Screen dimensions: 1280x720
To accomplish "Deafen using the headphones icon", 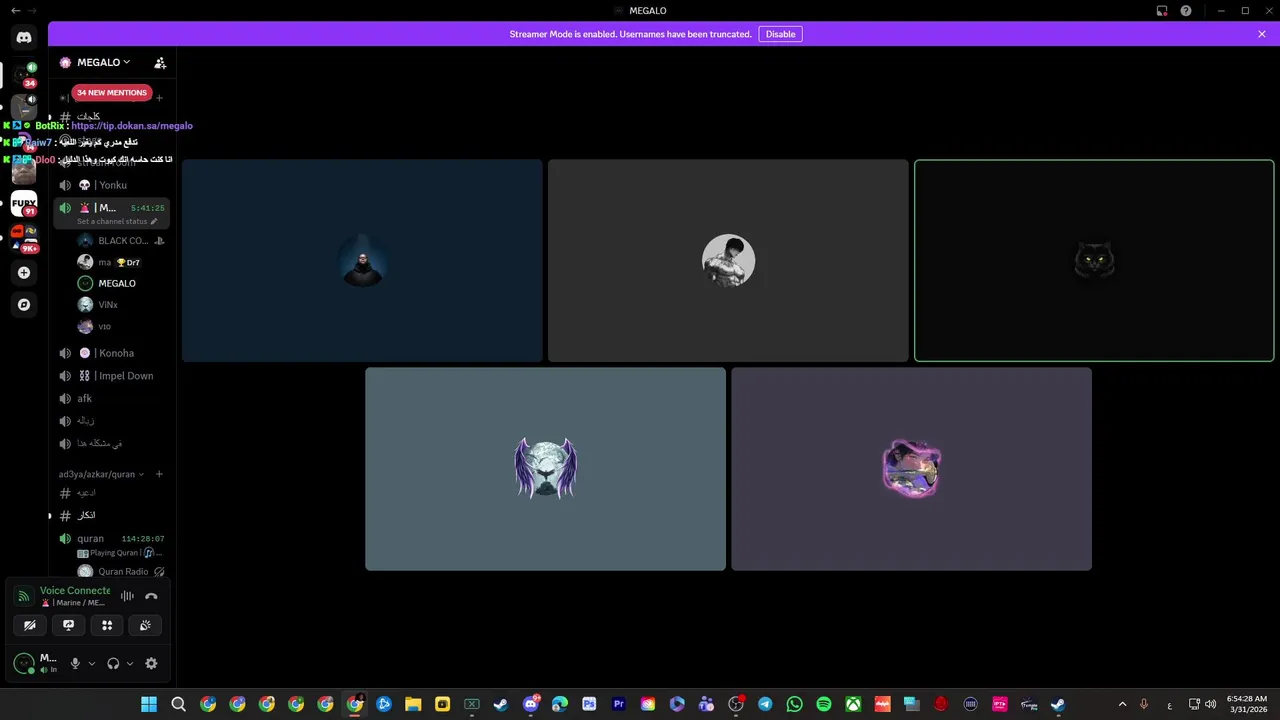I will [x=113, y=663].
